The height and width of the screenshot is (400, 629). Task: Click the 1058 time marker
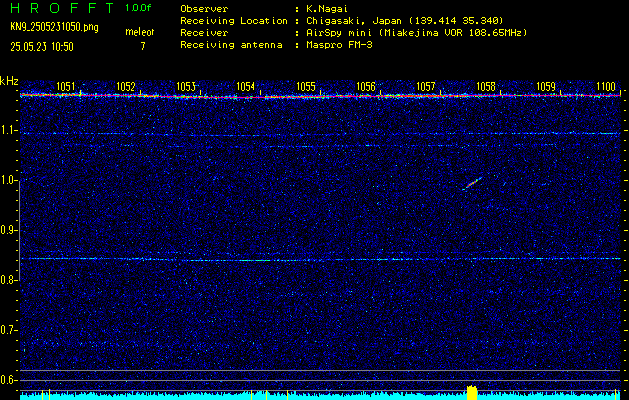(x=486, y=86)
